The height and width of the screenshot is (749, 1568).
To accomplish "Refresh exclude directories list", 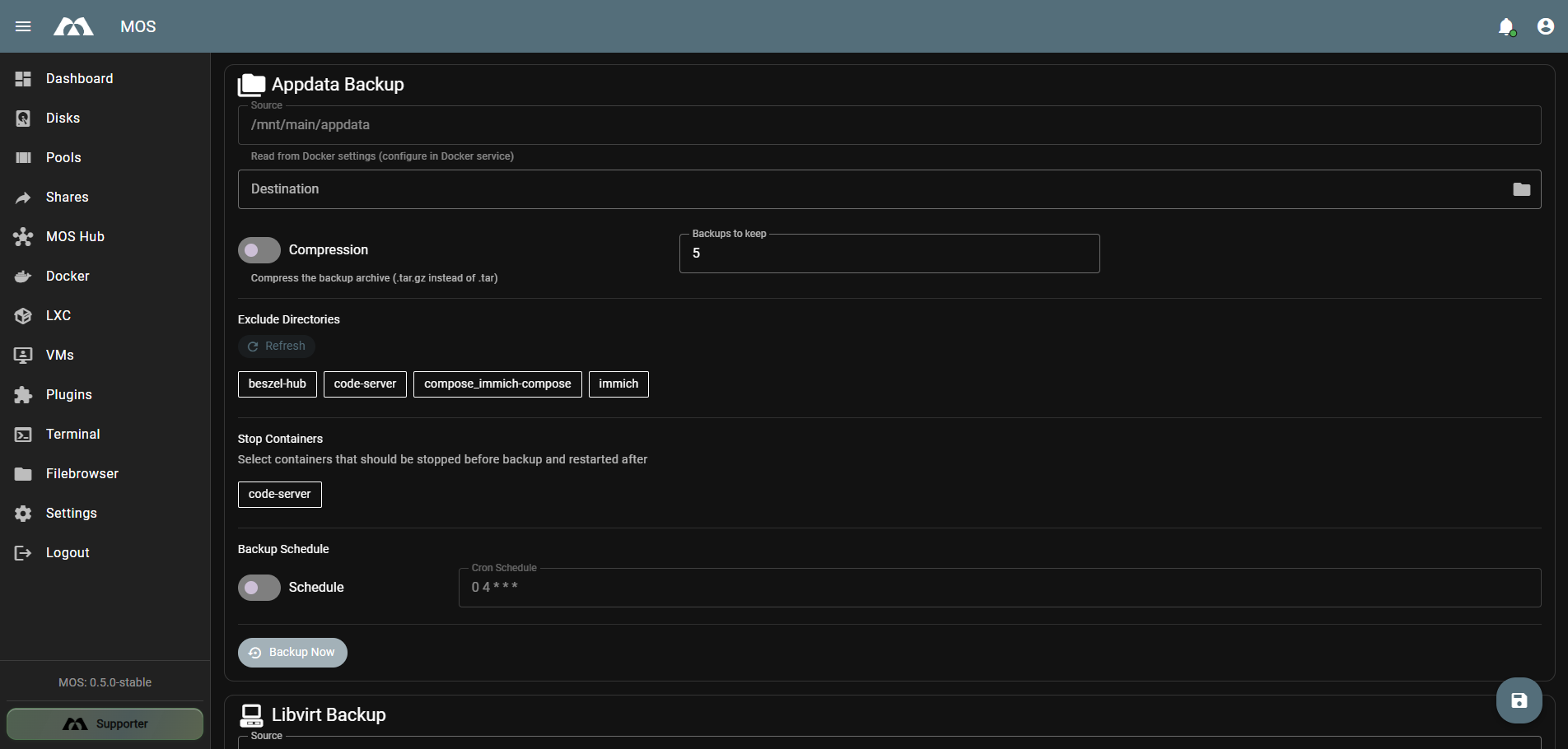I will point(277,347).
